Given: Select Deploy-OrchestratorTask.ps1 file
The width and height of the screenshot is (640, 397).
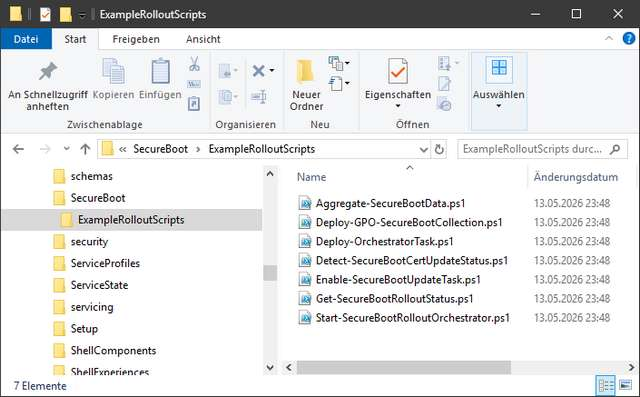Looking at the screenshot, I should click(384, 242).
